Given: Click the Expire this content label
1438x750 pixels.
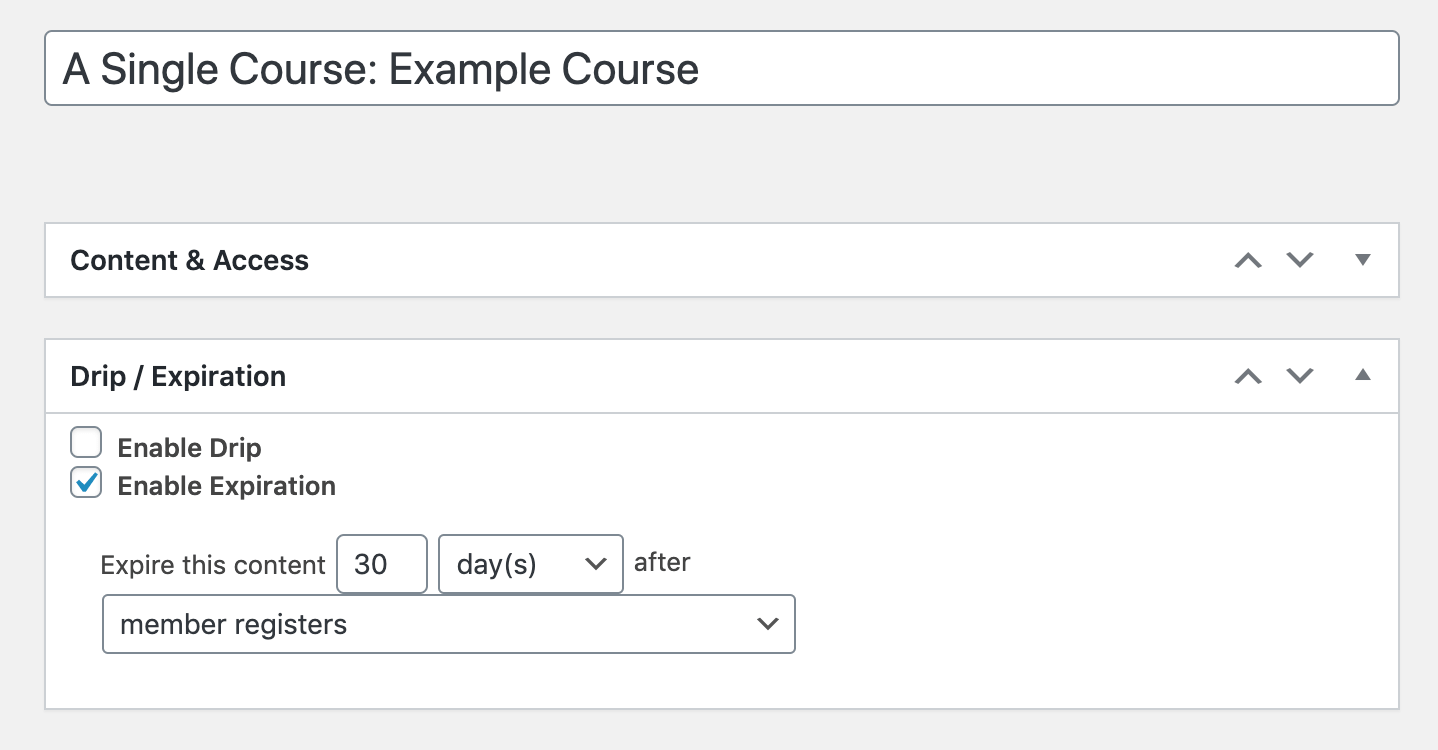Looking at the screenshot, I should coord(212,564).
